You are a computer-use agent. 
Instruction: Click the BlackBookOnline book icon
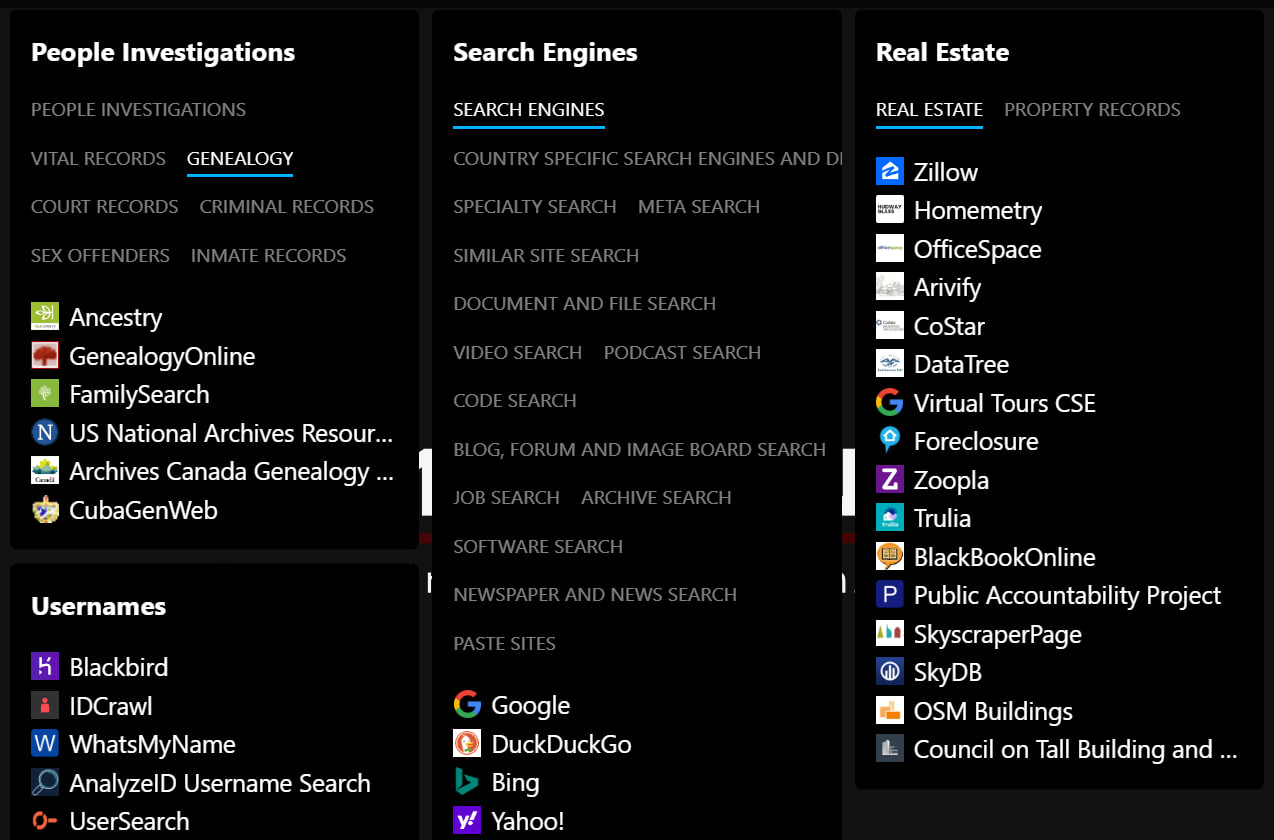pos(890,557)
